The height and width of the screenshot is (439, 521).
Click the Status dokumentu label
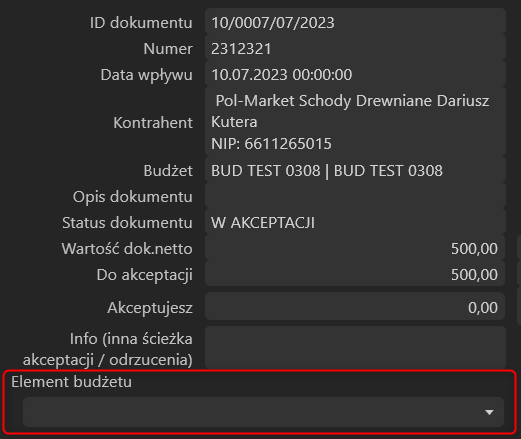click(127, 223)
